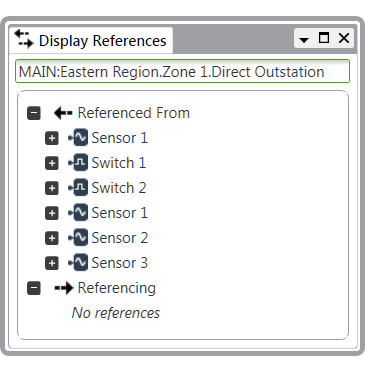The height and width of the screenshot is (374, 365).
Task: Expand the Switch 1 node
Action: coord(52,163)
